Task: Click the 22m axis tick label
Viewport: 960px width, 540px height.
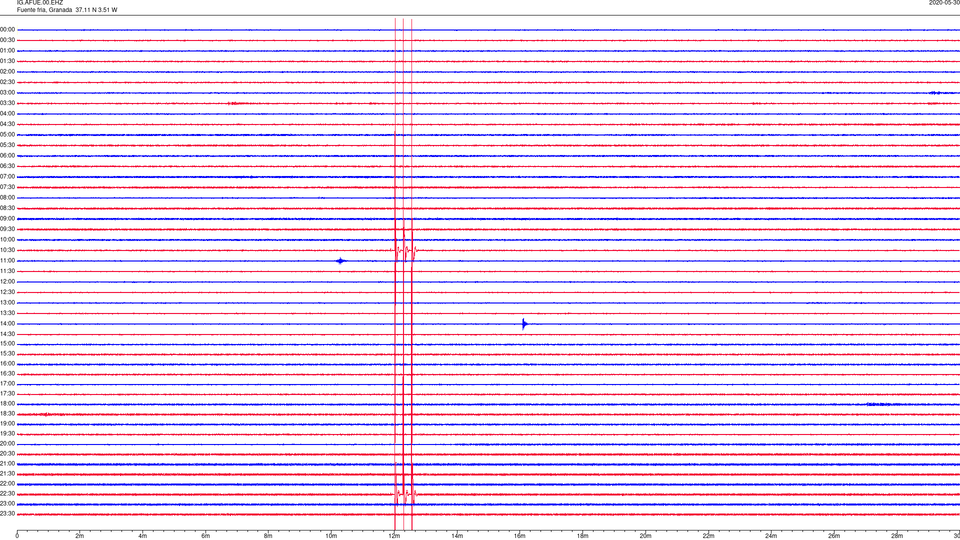Action: click(708, 536)
